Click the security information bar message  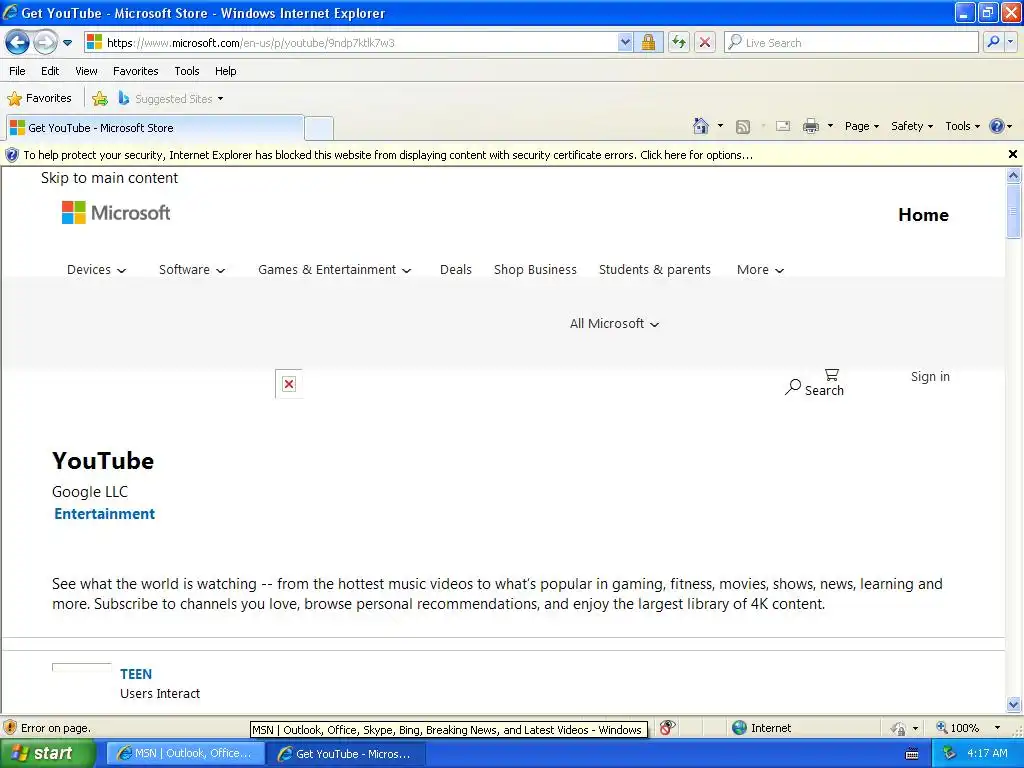pyautogui.click(x=388, y=155)
